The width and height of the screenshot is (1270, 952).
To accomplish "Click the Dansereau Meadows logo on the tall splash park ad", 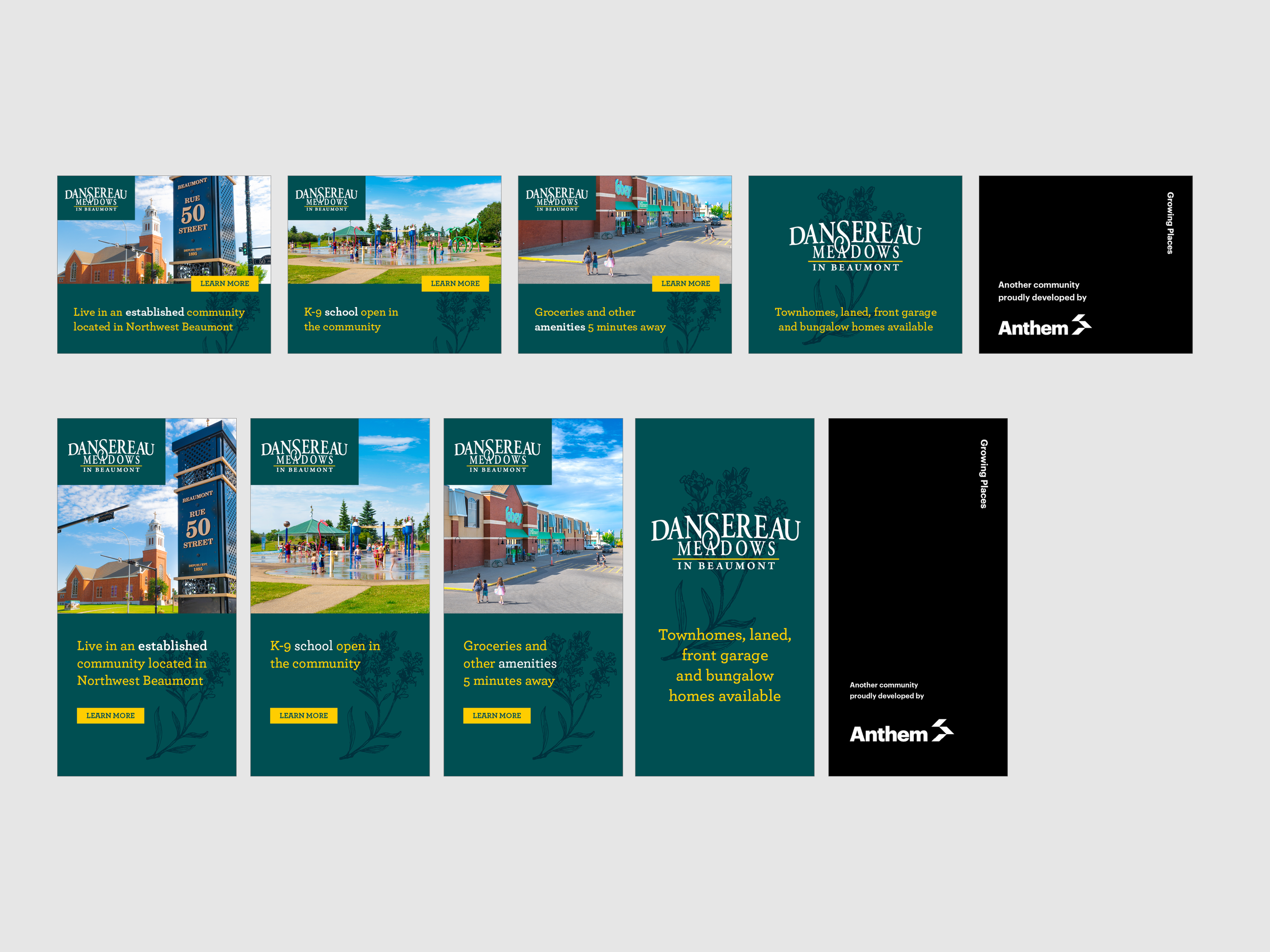I will pyautogui.click(x=304, y=455).
